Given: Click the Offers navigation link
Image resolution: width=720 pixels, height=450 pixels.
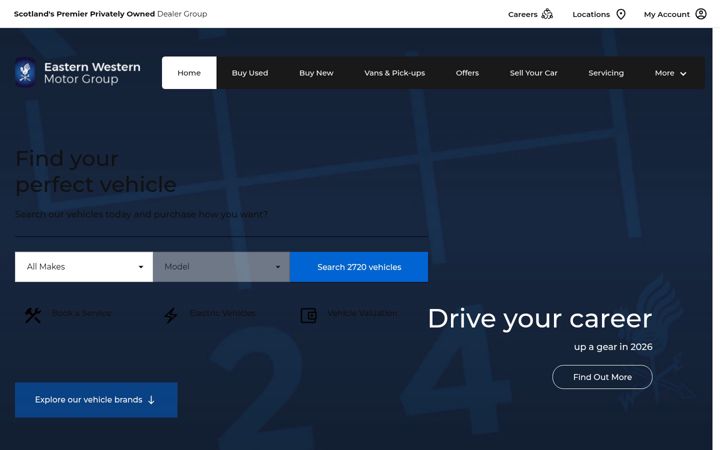Looking at the screenshot, I should [467, 73].
